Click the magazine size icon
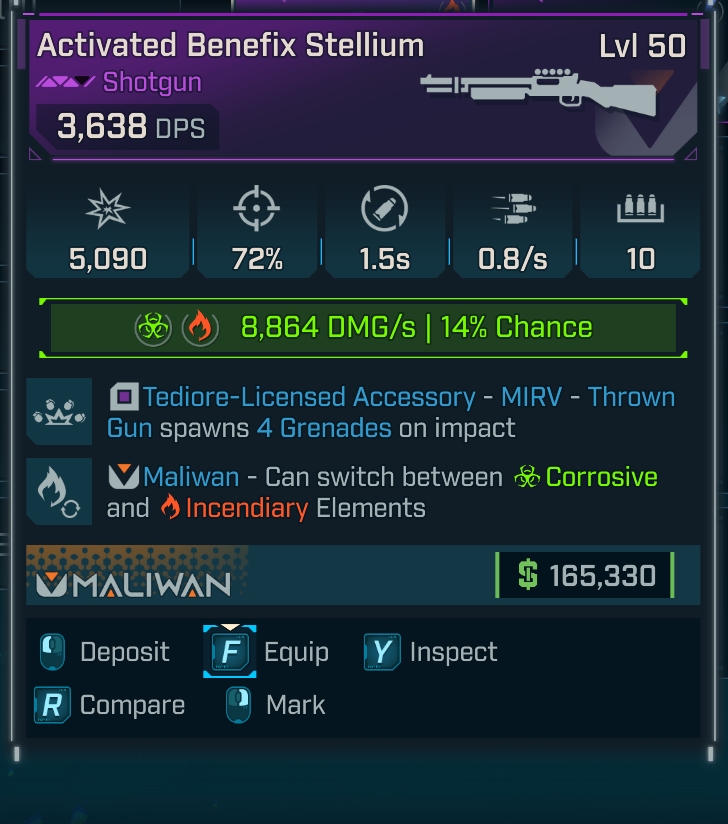 [640, 209]
